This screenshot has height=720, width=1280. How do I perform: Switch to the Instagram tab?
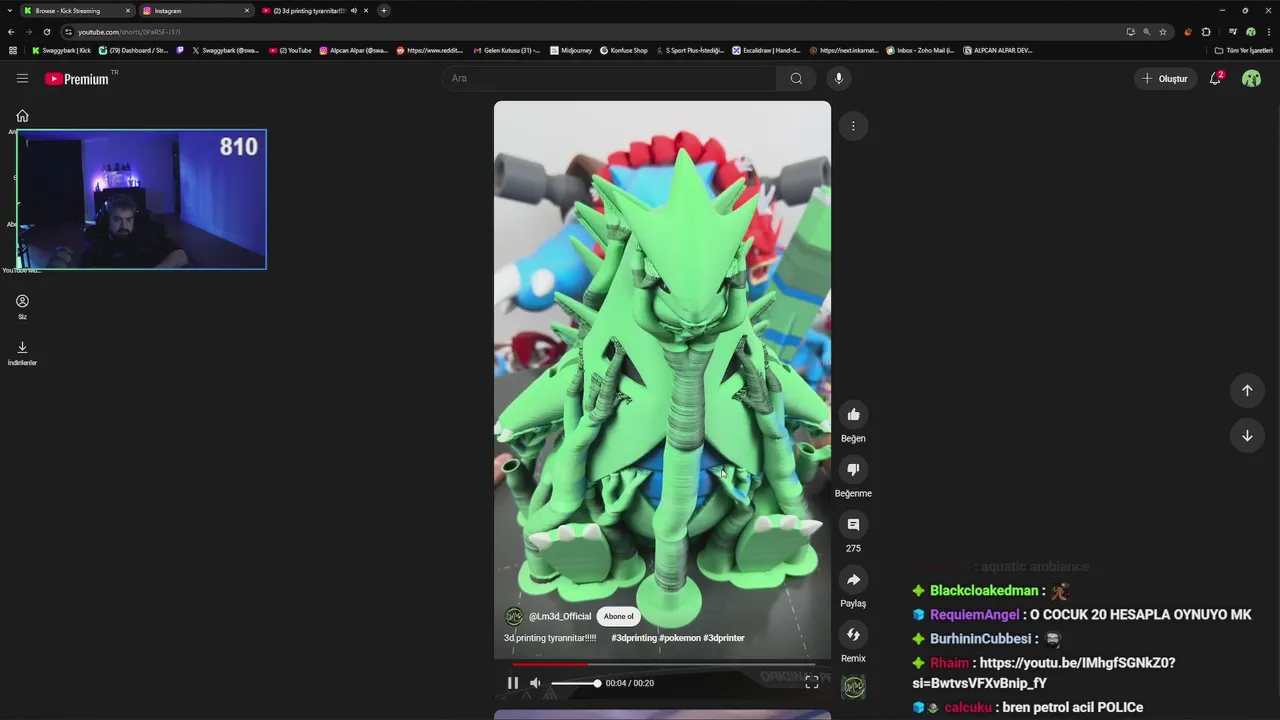196,11
